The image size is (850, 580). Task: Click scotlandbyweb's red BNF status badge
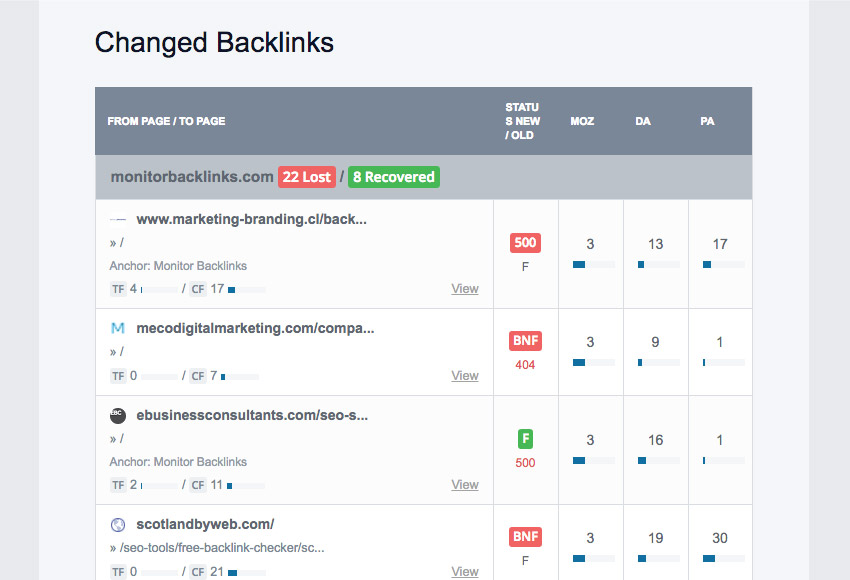click(525, 537)
